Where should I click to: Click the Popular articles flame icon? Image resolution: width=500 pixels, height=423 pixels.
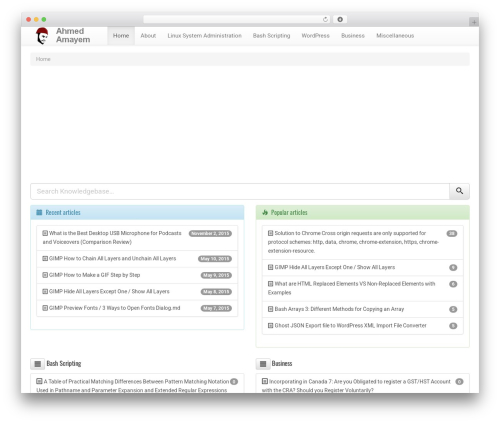(x=265, y=212)
